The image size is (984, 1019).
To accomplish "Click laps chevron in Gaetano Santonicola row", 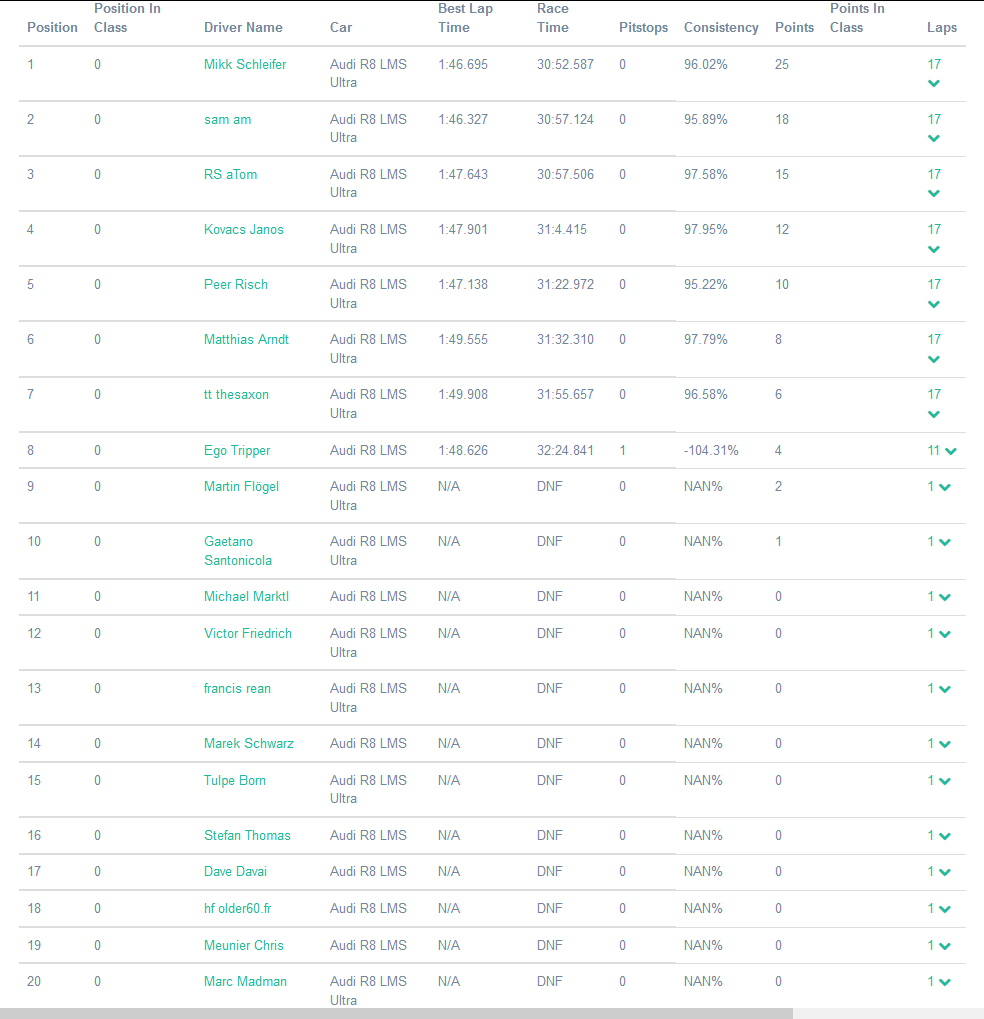I will point(945,542).
